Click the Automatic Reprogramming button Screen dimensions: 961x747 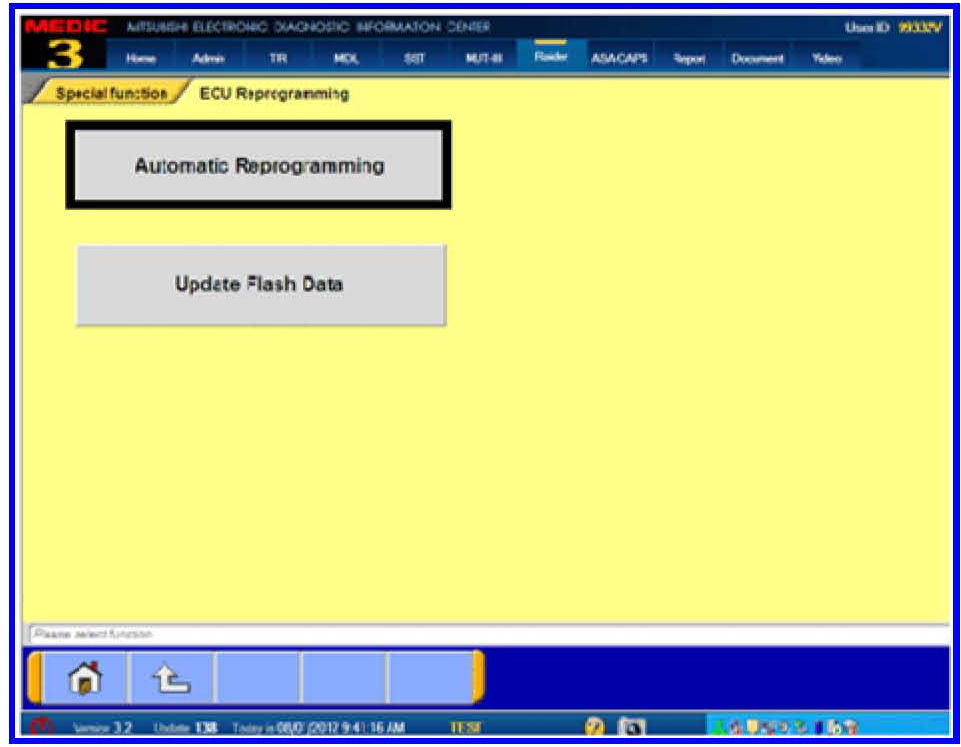[x=259, y=166]
